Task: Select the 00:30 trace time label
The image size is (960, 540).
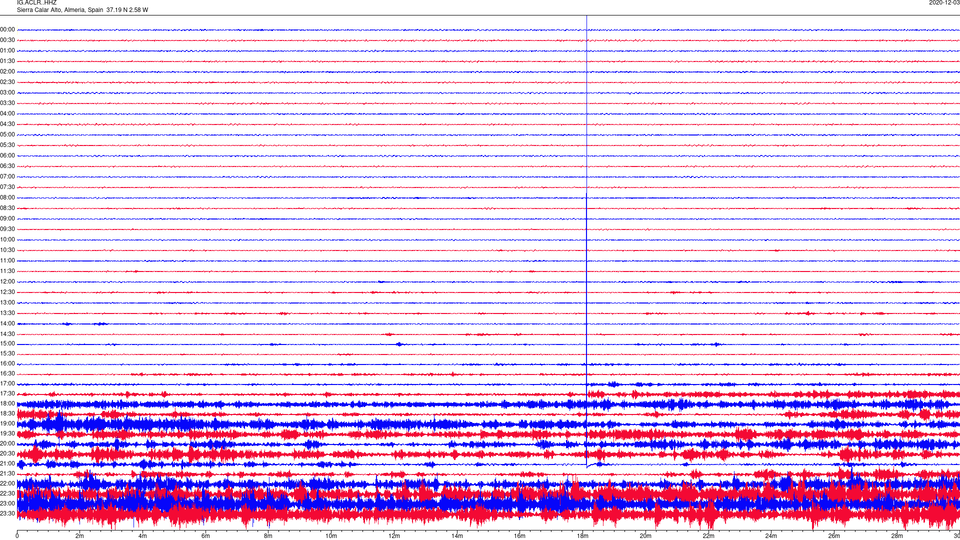Action: pos(7,40)
